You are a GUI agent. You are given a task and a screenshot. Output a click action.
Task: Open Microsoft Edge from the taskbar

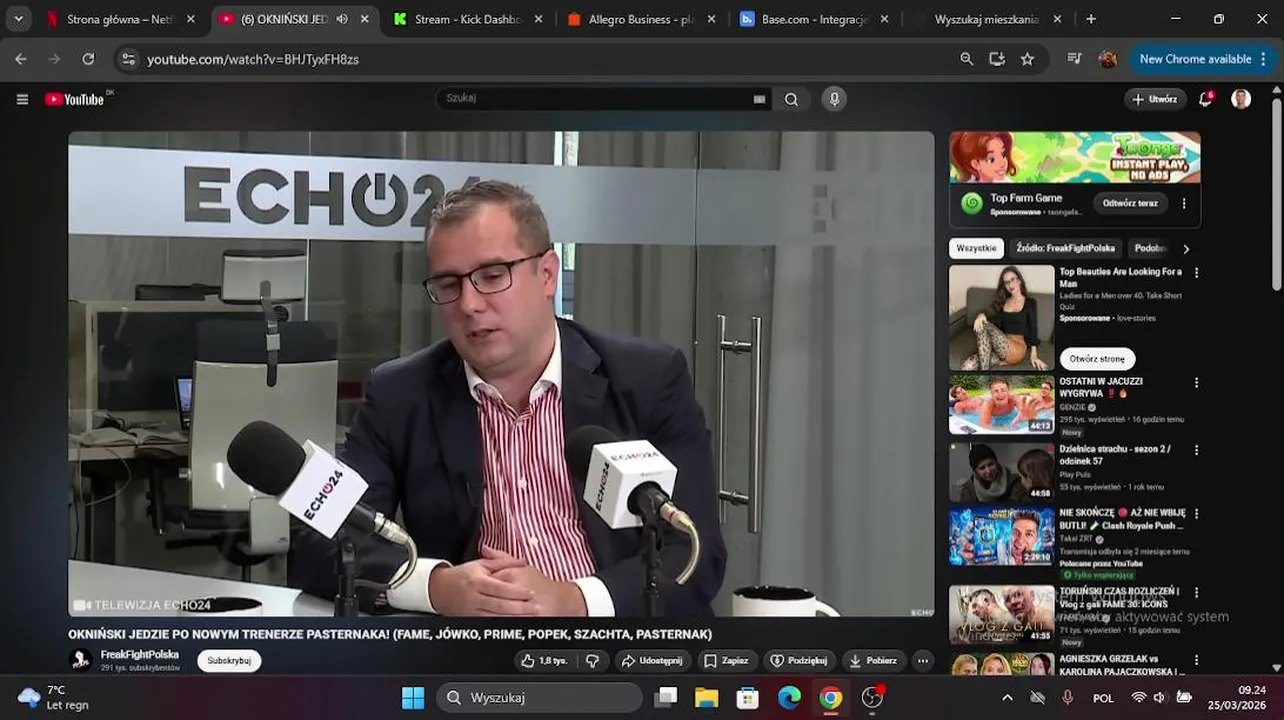coord(790,697)
